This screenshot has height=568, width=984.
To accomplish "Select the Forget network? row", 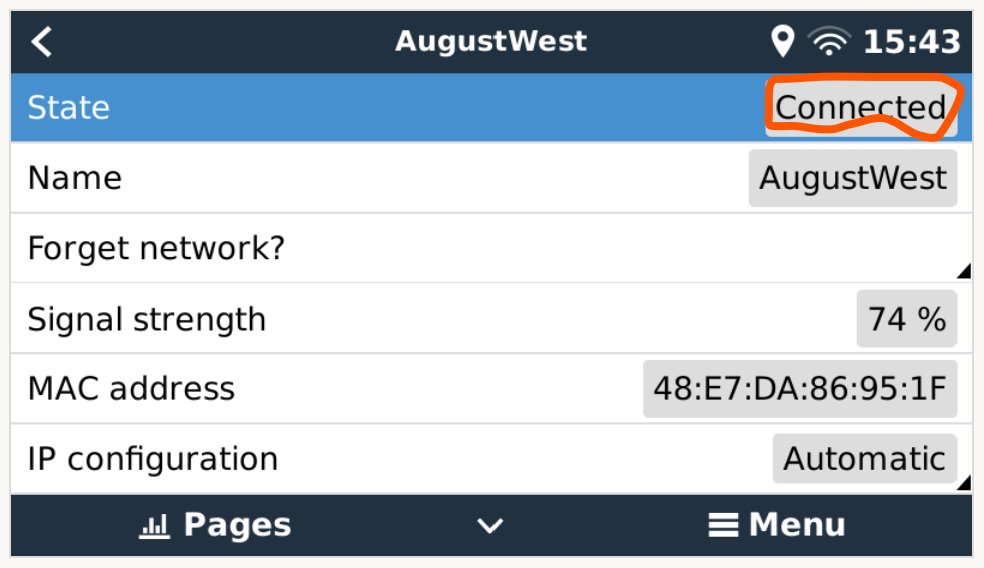I will click(491, 248).
